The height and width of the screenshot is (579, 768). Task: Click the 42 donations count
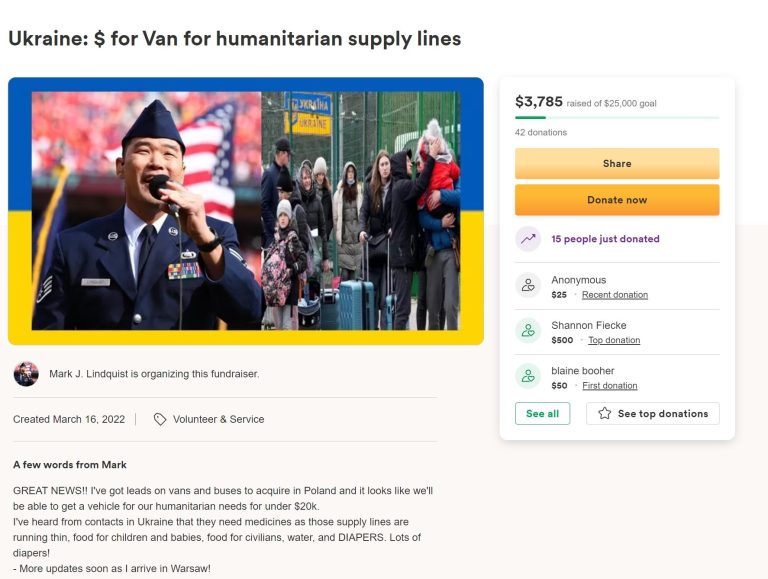(x=541, y=132)
